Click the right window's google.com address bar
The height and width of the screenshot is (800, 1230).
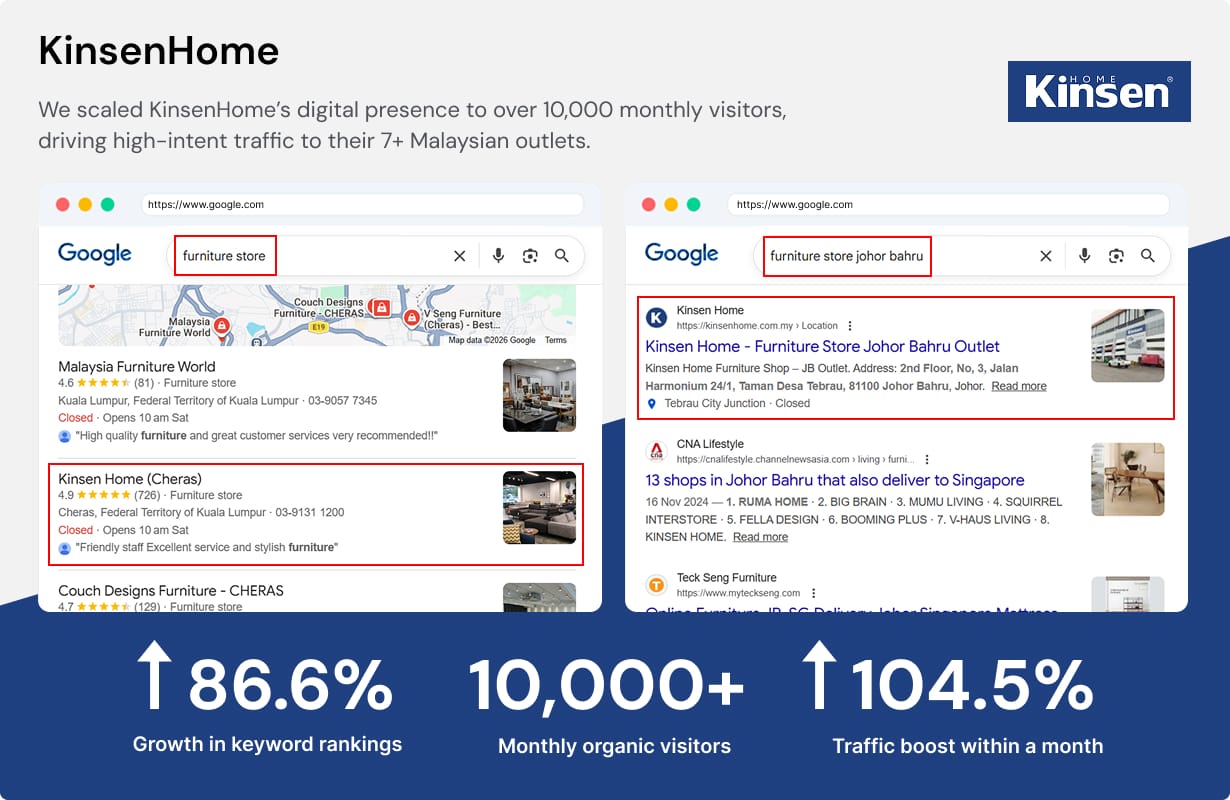[x=949, y=204]
